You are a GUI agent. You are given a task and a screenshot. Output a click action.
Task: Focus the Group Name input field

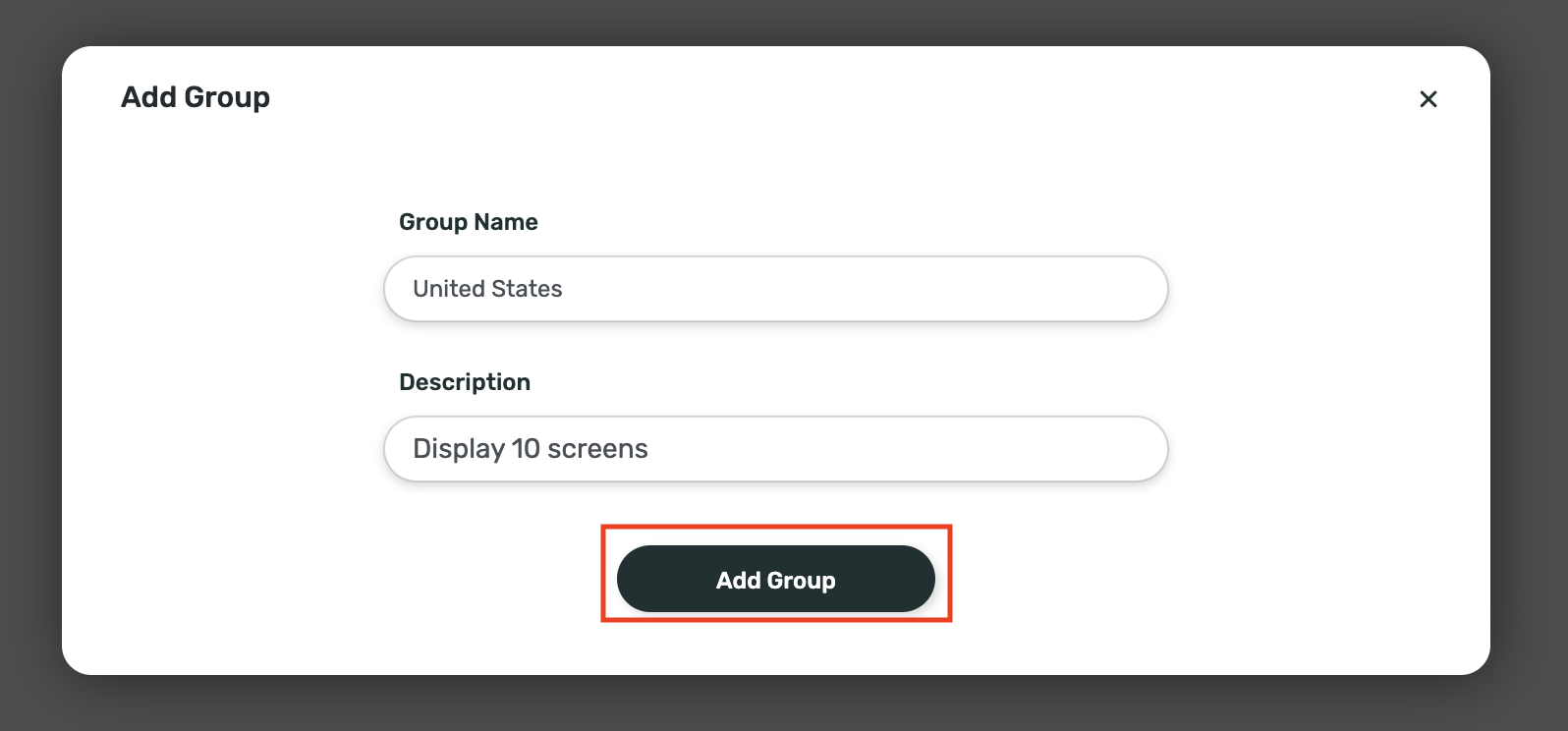pos(775,289)
